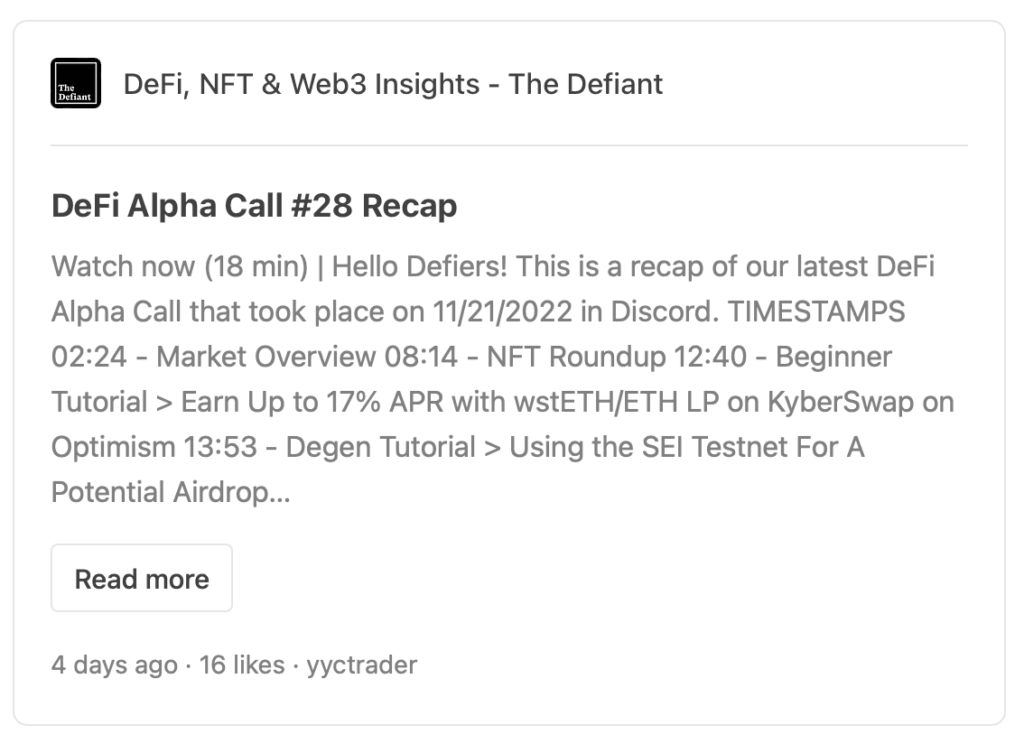This screenshot has height=744, width=1024.
Task: Click the Watch now (18 min) text
Action: click(x=180, y=267)
